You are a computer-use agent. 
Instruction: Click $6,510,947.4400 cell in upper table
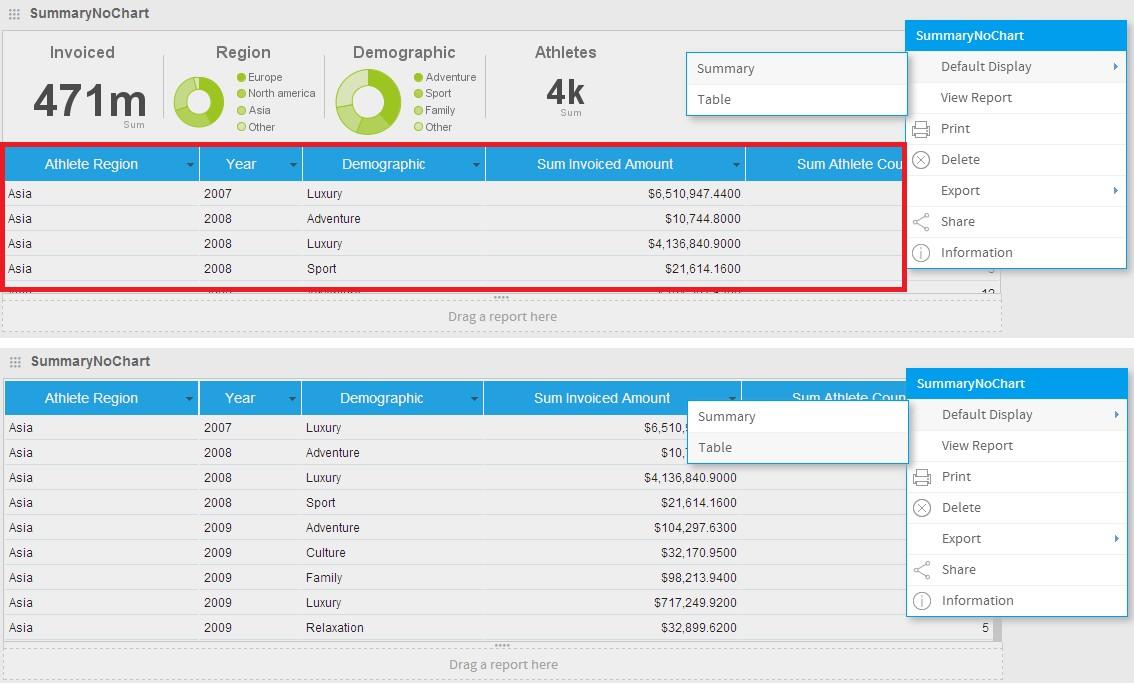(694, 194)
